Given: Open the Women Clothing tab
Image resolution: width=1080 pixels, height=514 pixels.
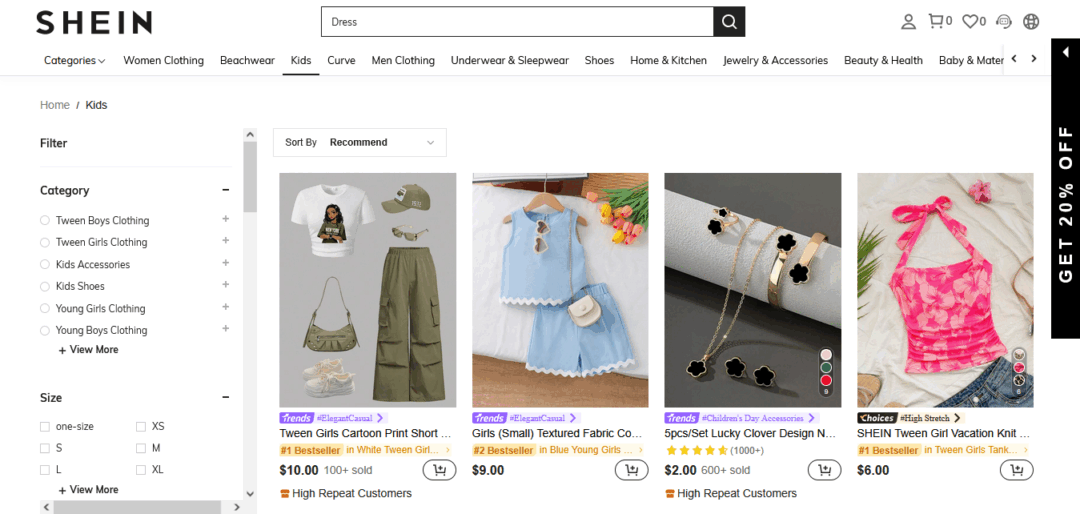Looking at the screenshot, I should click(163, 61).
